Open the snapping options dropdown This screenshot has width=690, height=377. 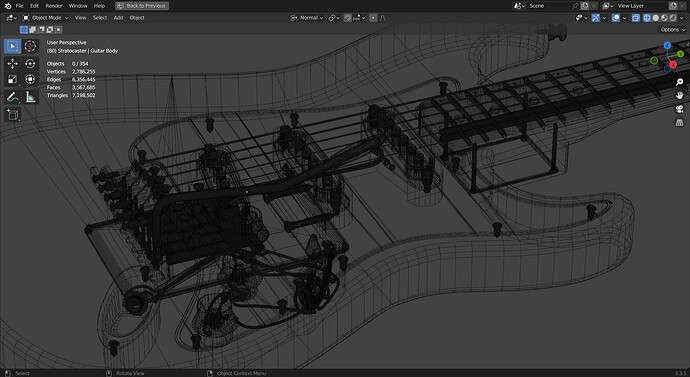point(360,18)
